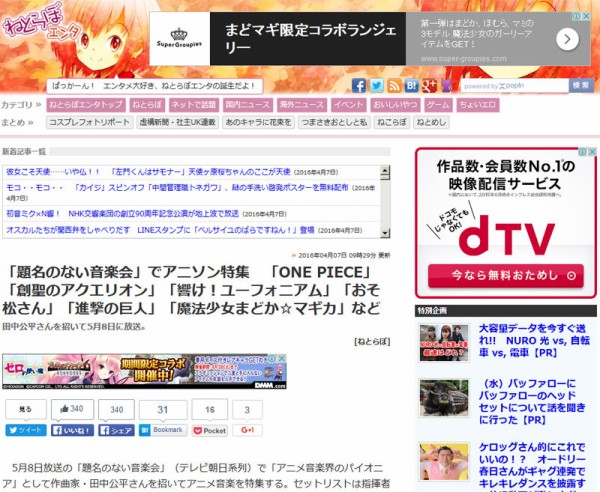Open the Hatena B! icon in header

coord(412,86)
